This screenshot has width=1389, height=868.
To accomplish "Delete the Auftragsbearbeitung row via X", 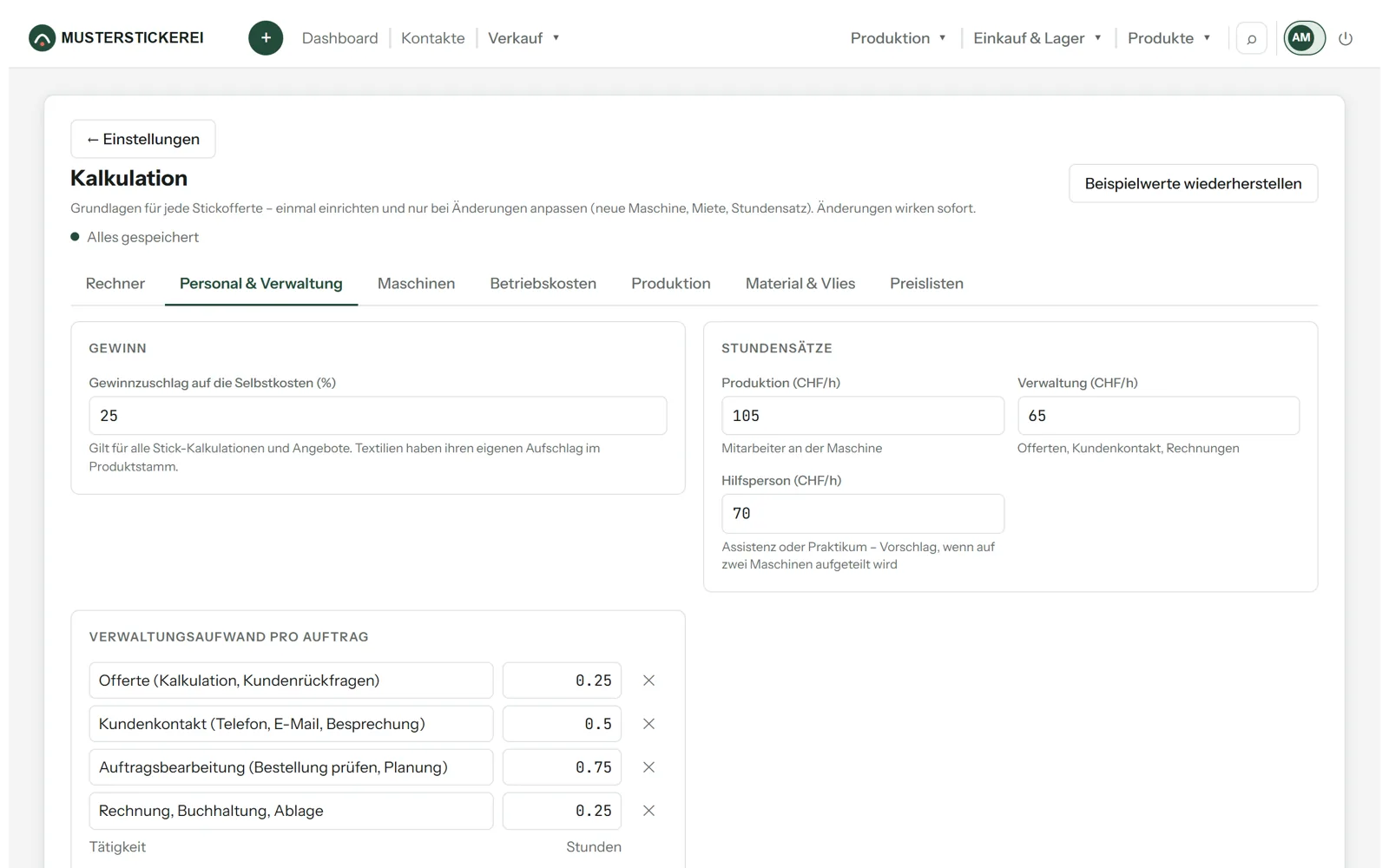I will [x=648, y=767].
